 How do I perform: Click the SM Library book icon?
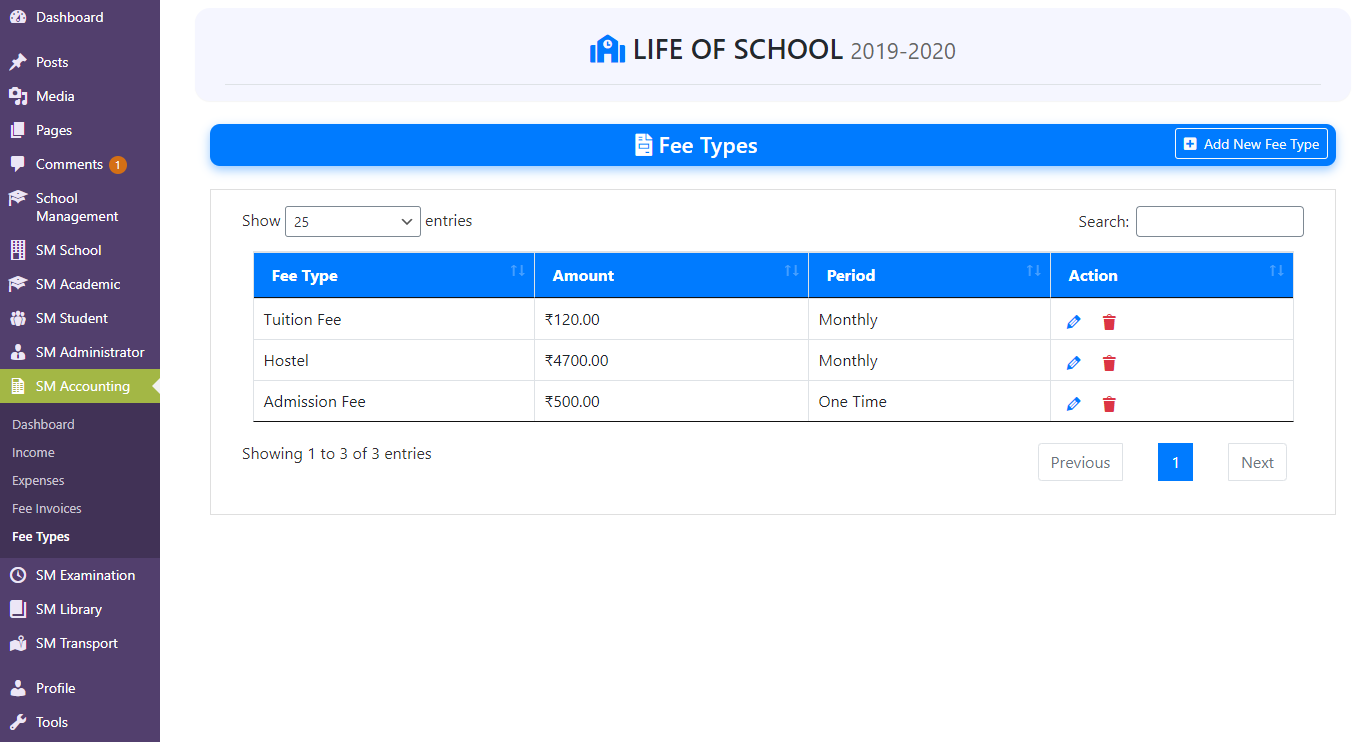pyautogui.click(x=18, y=609)
